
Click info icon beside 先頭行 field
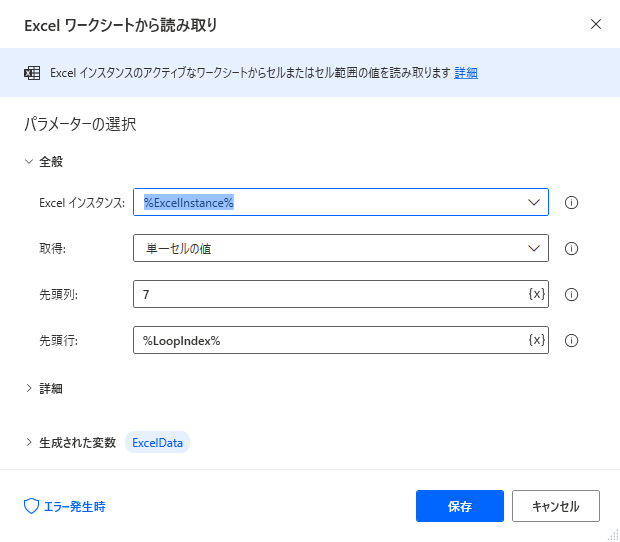pos(571,340)
